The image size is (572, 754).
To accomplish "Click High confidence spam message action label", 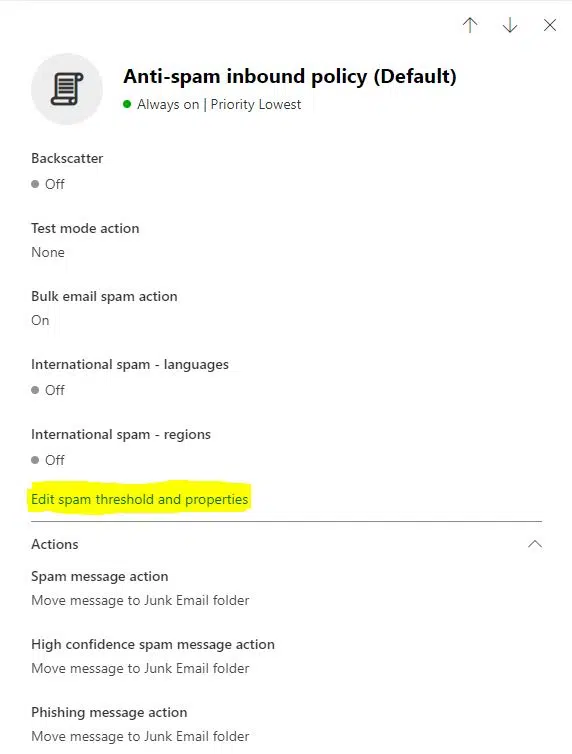I will coord(153,644).
